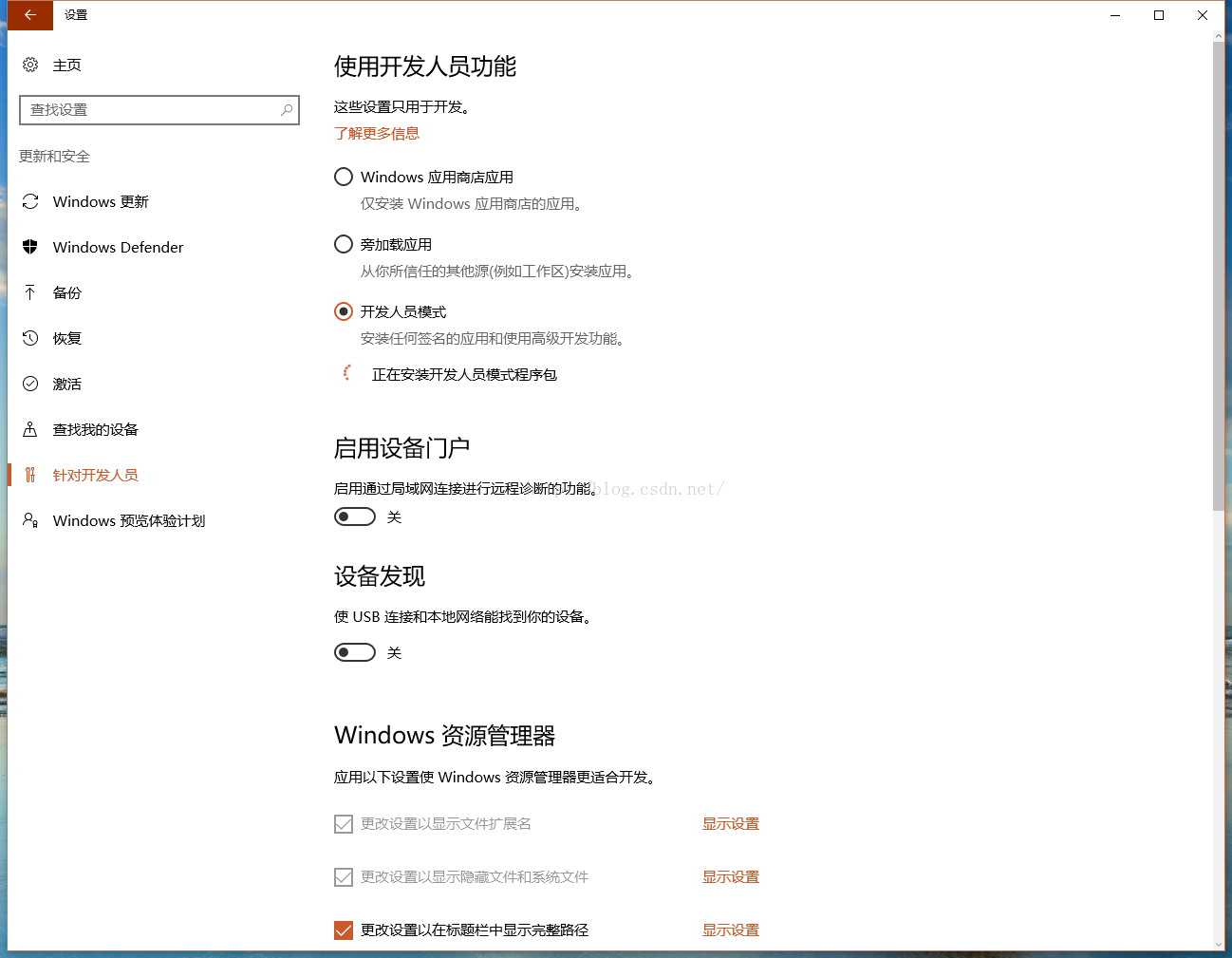Select the 开发人员模式 radio option
Image resolution: width=1232 pixels, height=958 pixels.
[344, 311]
